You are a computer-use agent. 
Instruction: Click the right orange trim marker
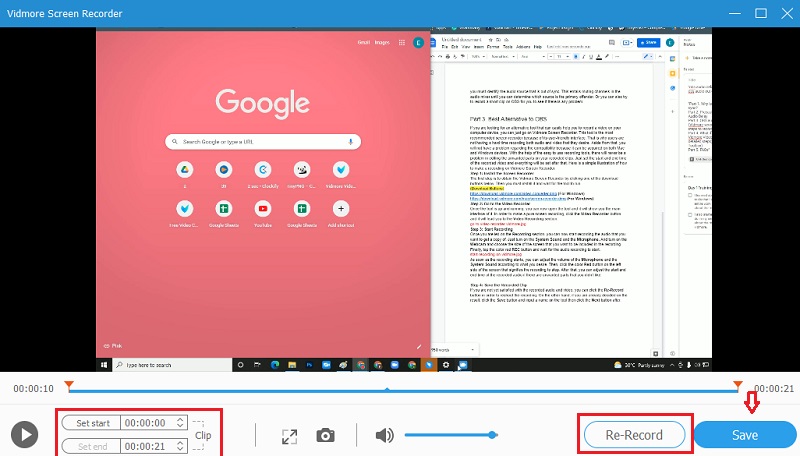point(738,385)
